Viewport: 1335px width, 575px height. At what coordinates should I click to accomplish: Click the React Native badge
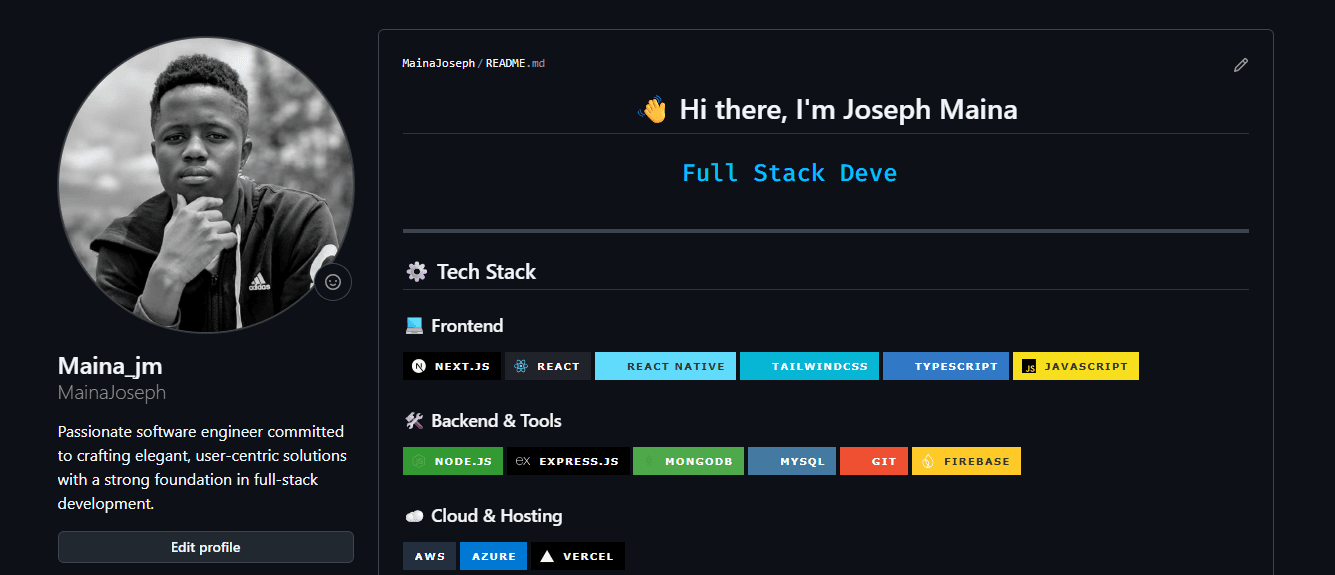(x=665, y=366)
